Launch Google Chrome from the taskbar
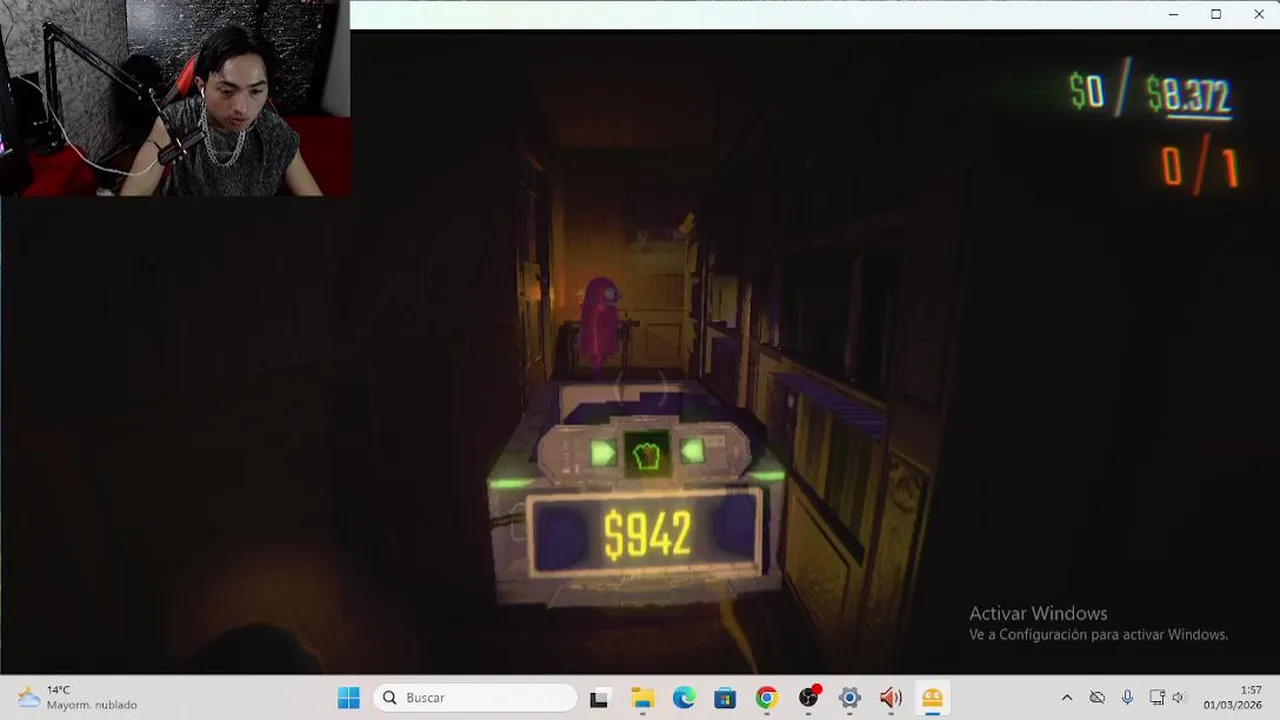Image resolution: width=1280 pixels, height=720 pixels. point(767,698)
